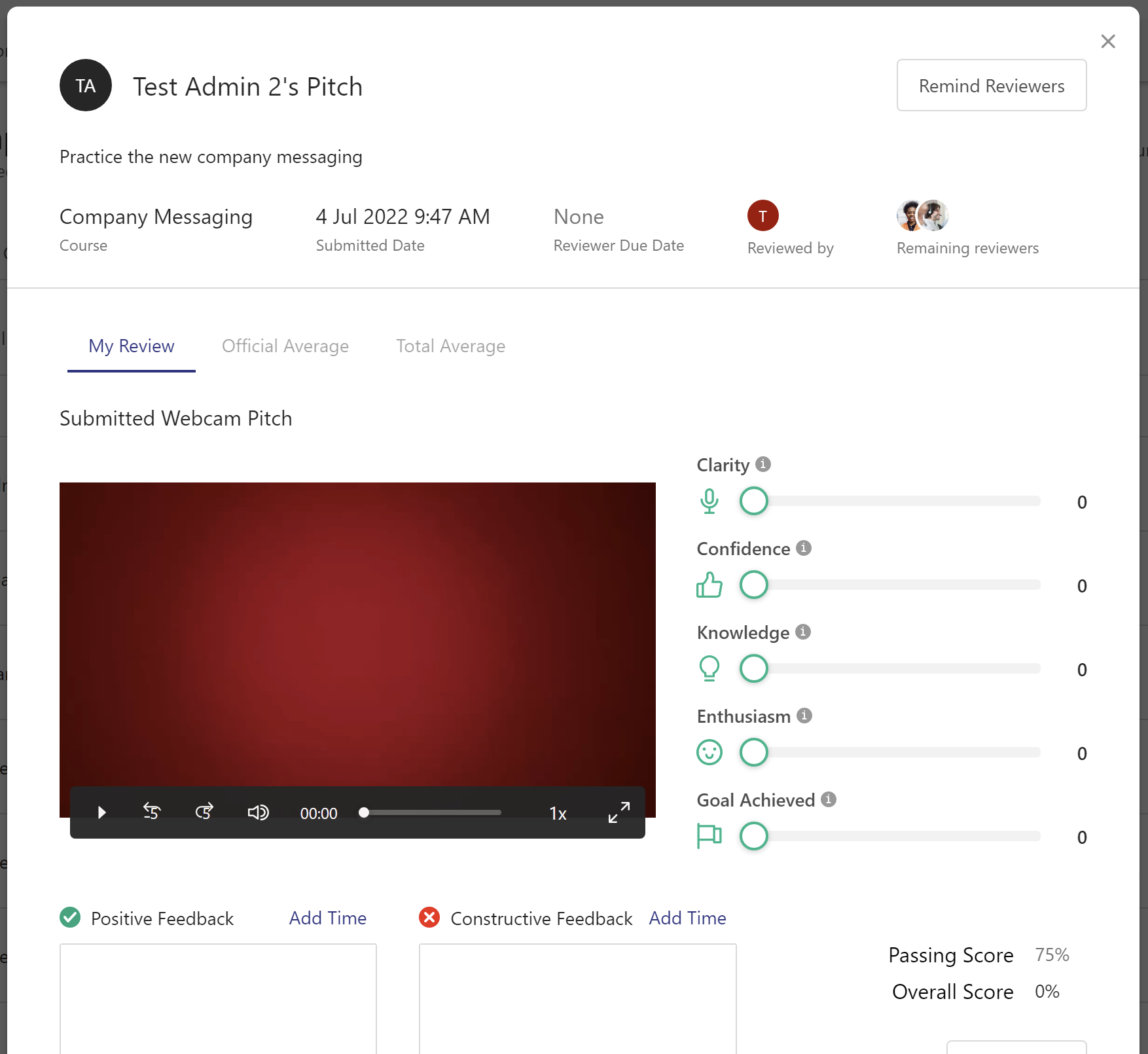The height and width of the screenshot is (1054, 1148).
Task: Expand video to fullscreen
Action: 619,812
